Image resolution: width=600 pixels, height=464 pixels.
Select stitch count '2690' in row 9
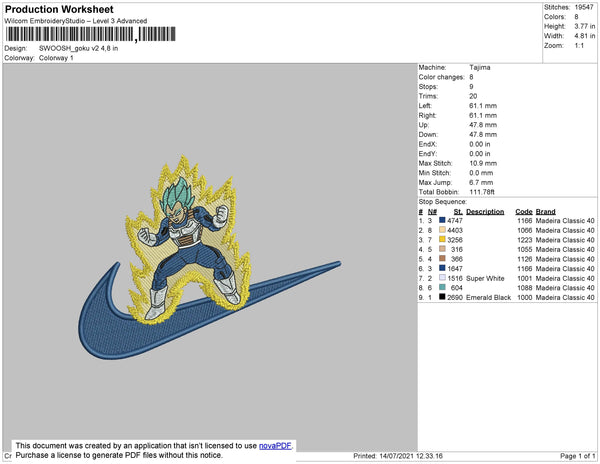pos(455,298)
